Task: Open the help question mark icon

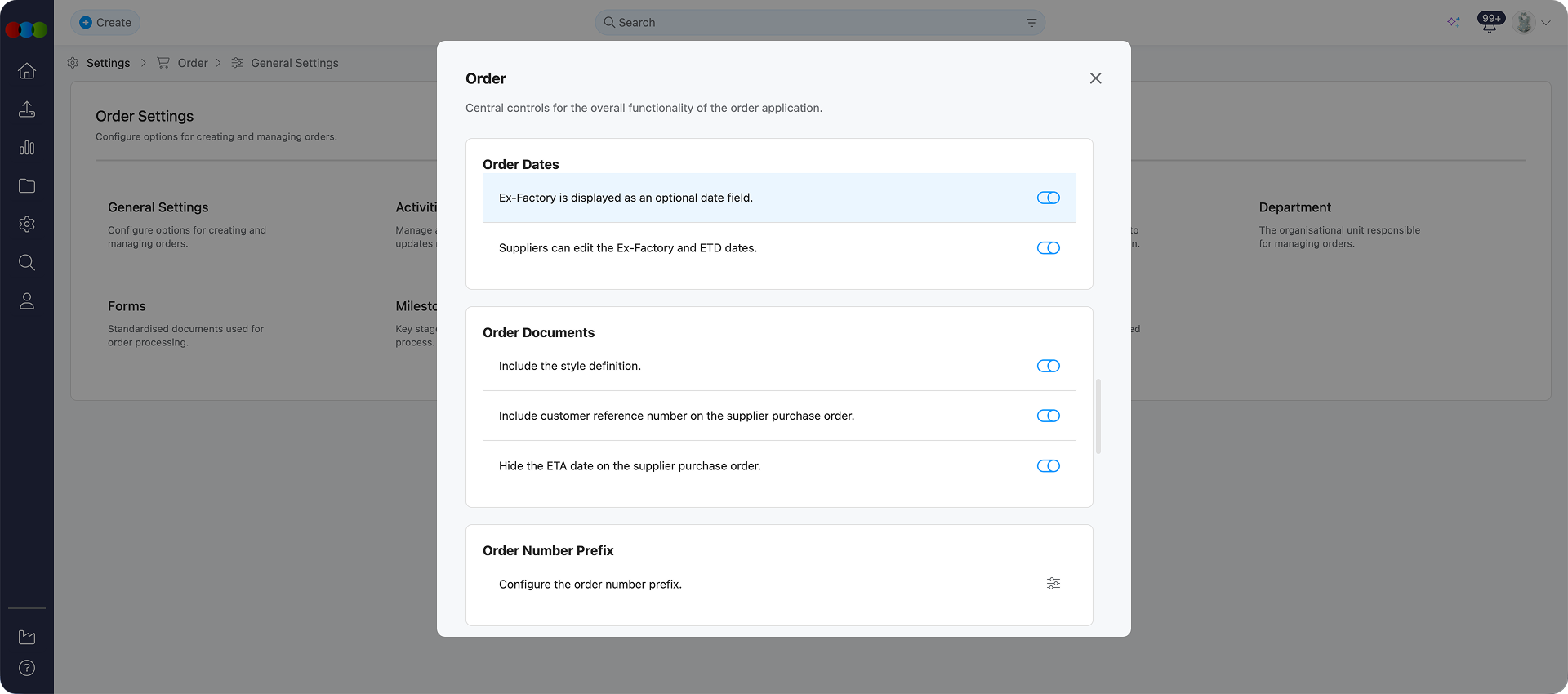Action: 27,668
